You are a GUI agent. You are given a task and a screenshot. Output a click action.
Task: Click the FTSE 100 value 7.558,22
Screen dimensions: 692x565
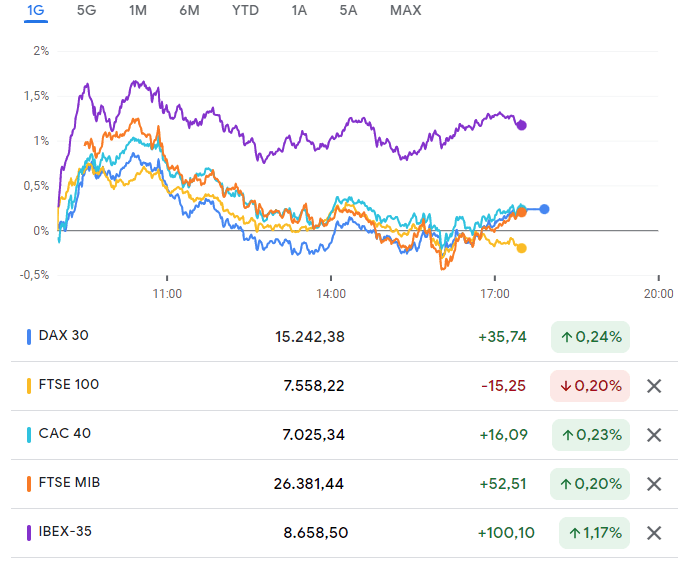tap(314, 386)
